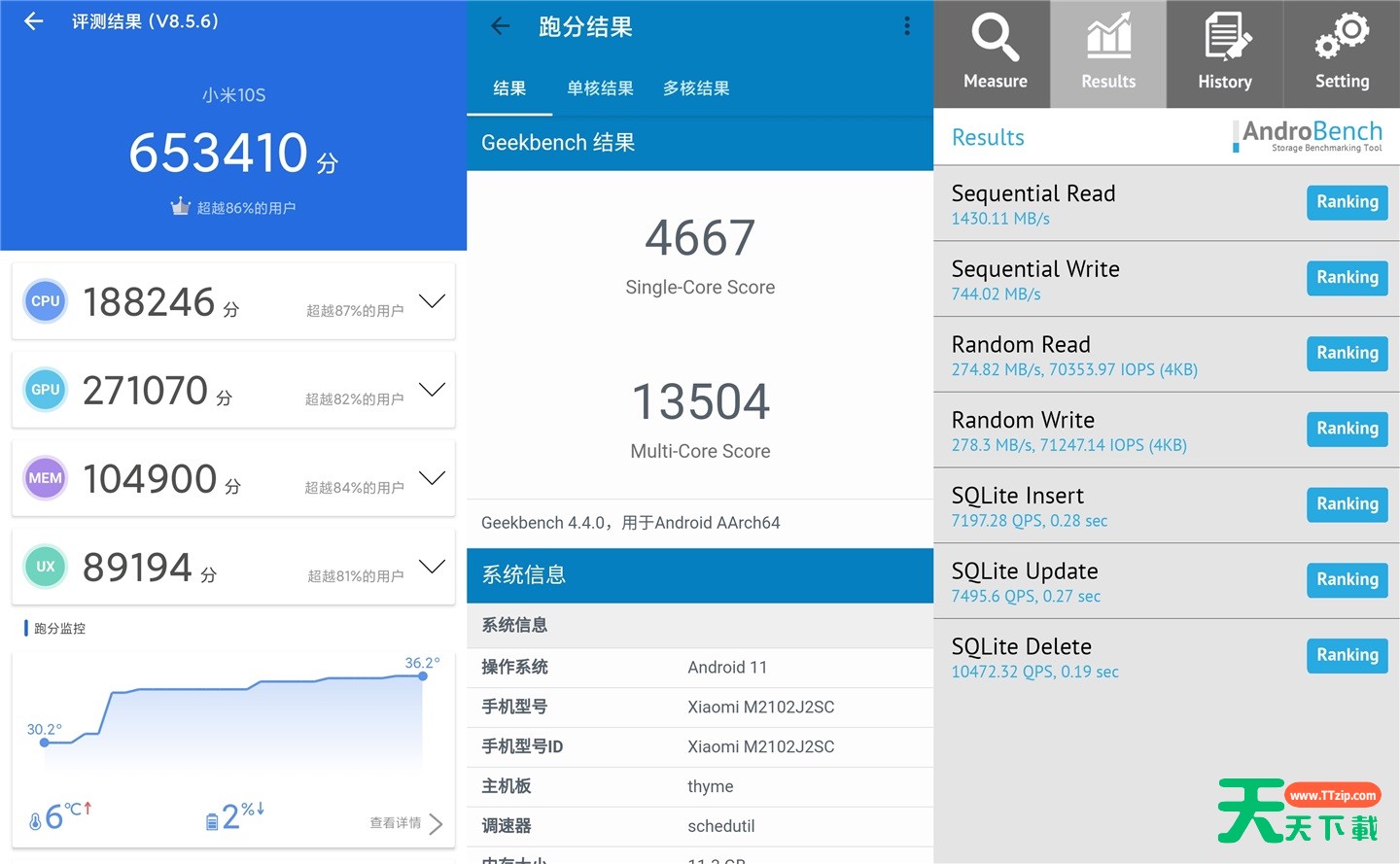View Ranking for SQLite Delete
Viewport: 1400px width, 864px height.
pos(1347,656)
